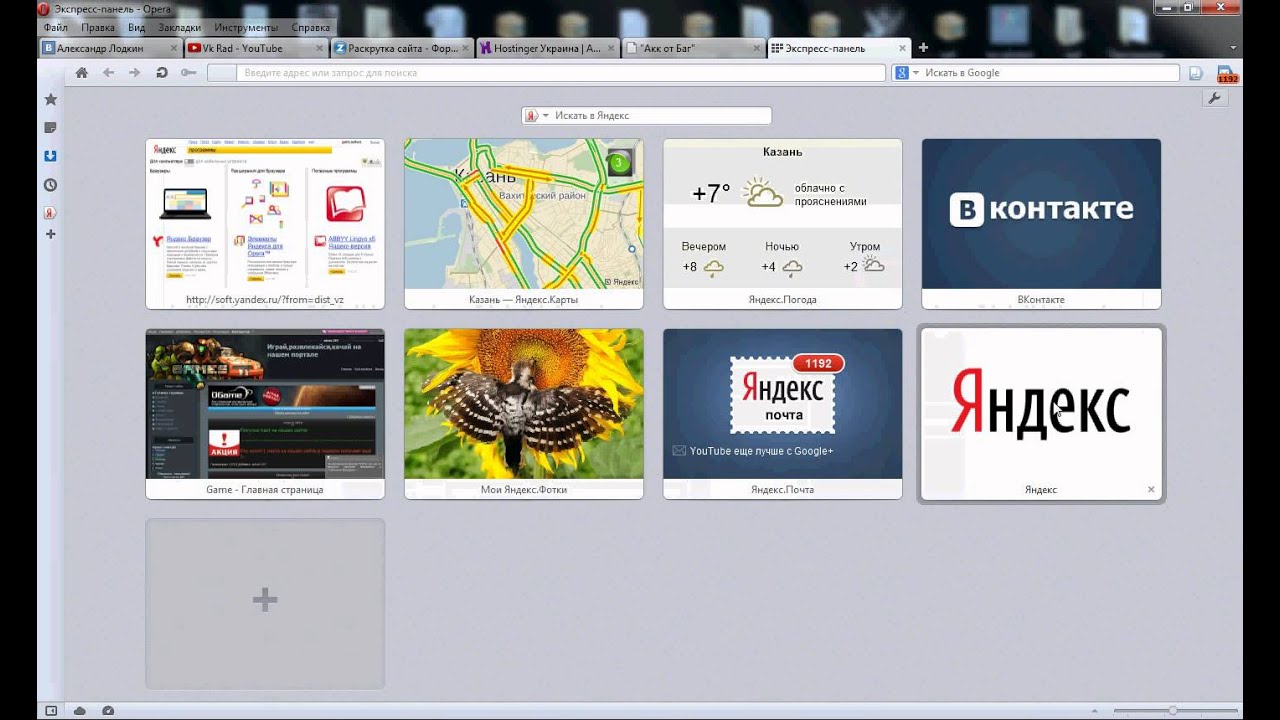The image size is (1280, 720).
Task: Open the Яндекс speed dial tile
Action: pyautogui.click(x=1041, y=414)
